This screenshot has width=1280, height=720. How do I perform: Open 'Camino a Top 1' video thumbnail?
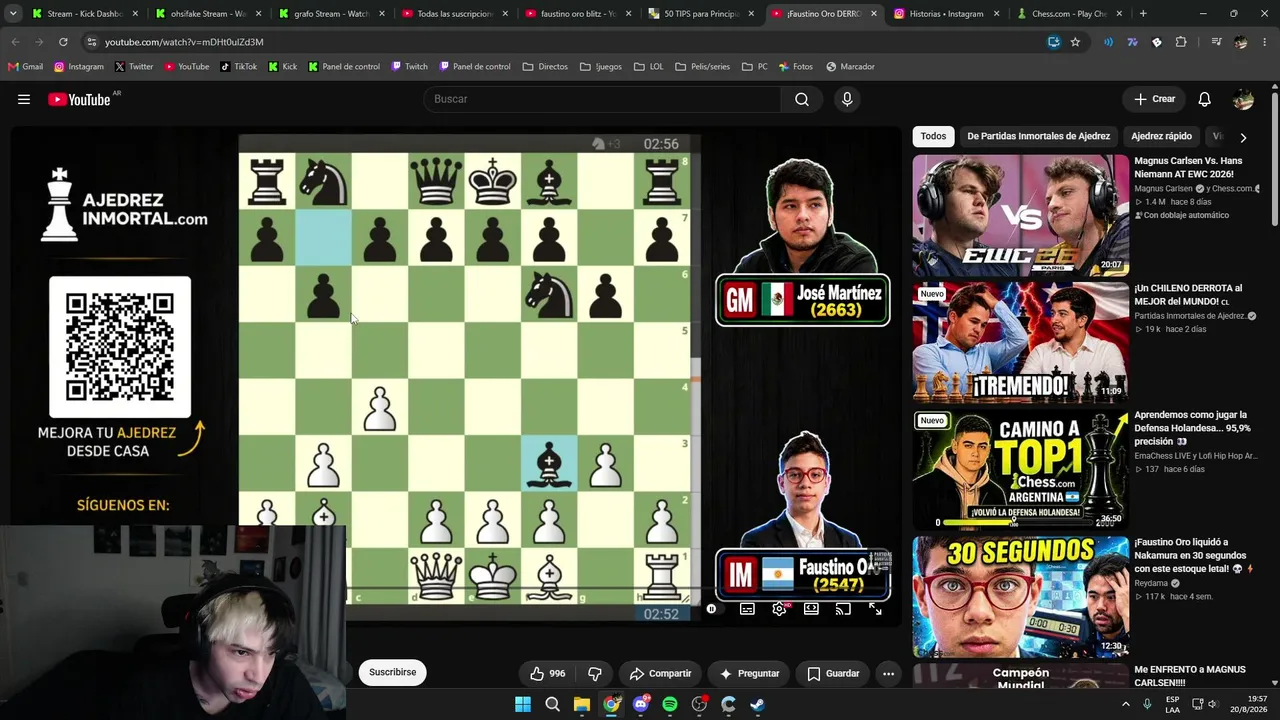[x=1020, y=470]
